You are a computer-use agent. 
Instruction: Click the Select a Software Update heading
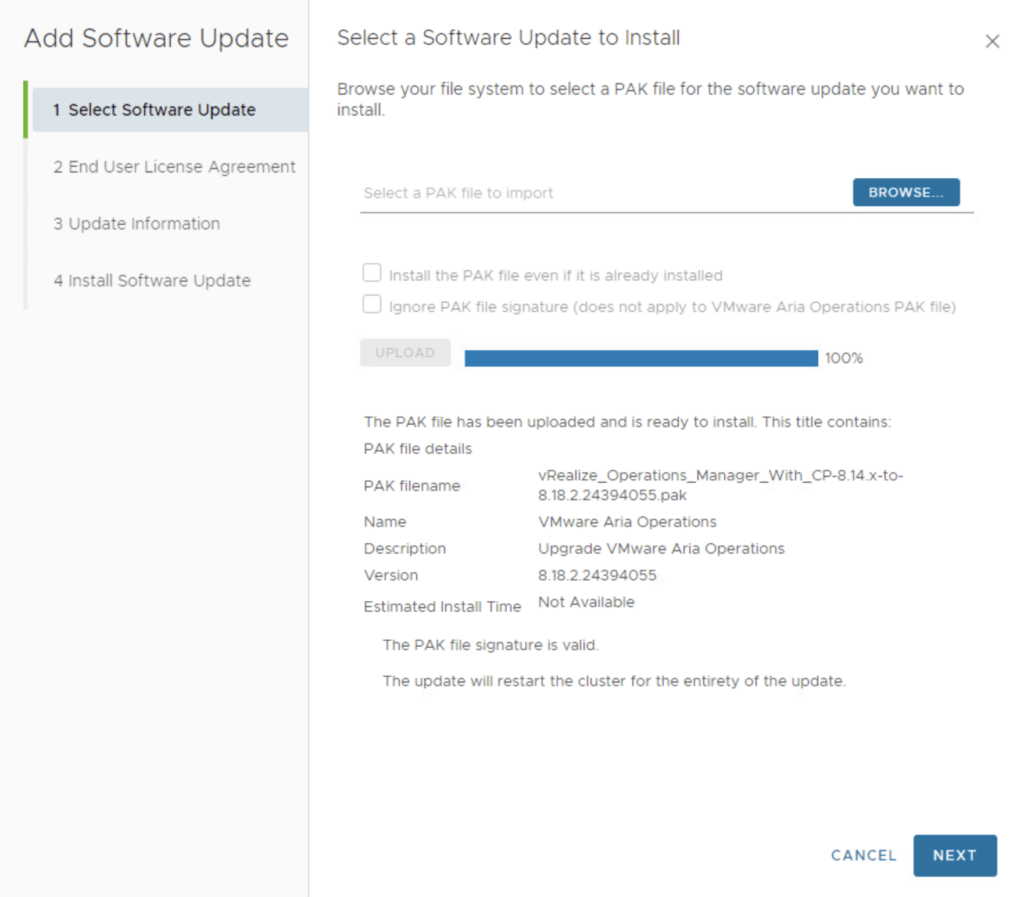click(x=508, y=39)
